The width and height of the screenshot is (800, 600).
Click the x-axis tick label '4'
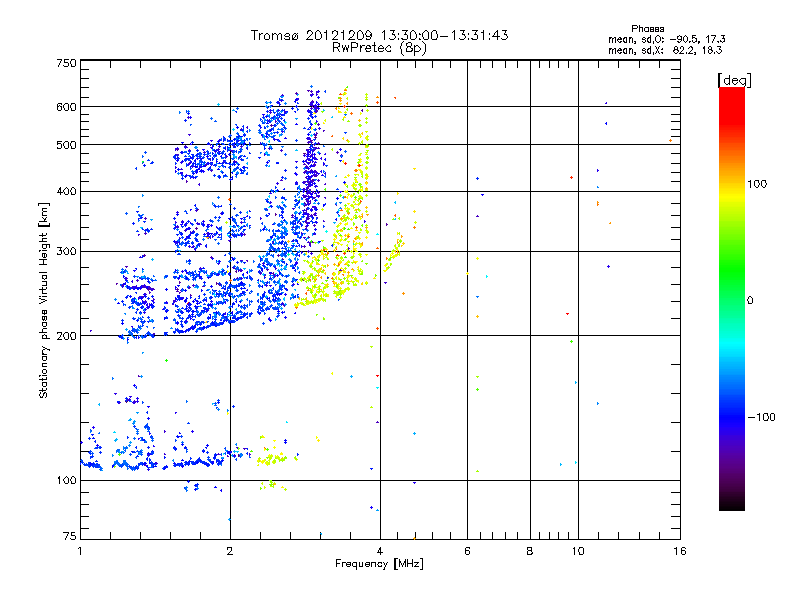380,551
